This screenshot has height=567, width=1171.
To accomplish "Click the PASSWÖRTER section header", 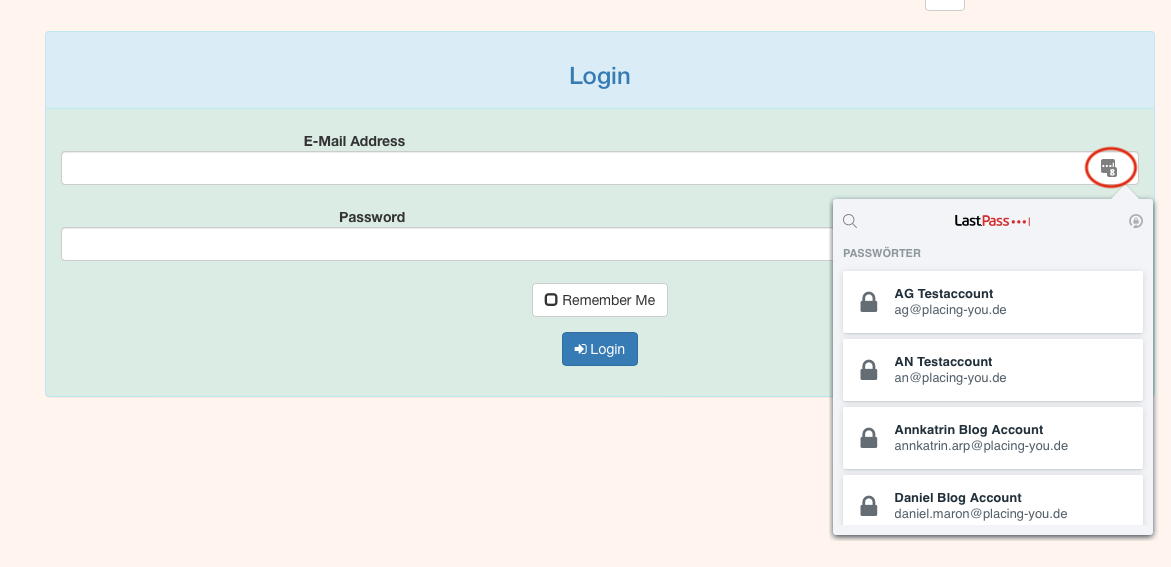I will point(881,254).
